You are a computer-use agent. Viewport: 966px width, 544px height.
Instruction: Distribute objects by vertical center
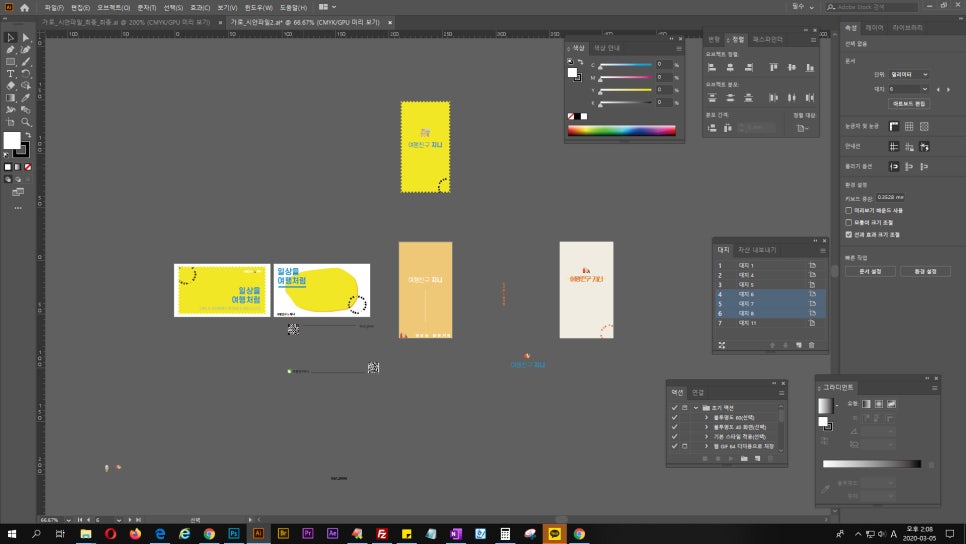coord(730,97)
